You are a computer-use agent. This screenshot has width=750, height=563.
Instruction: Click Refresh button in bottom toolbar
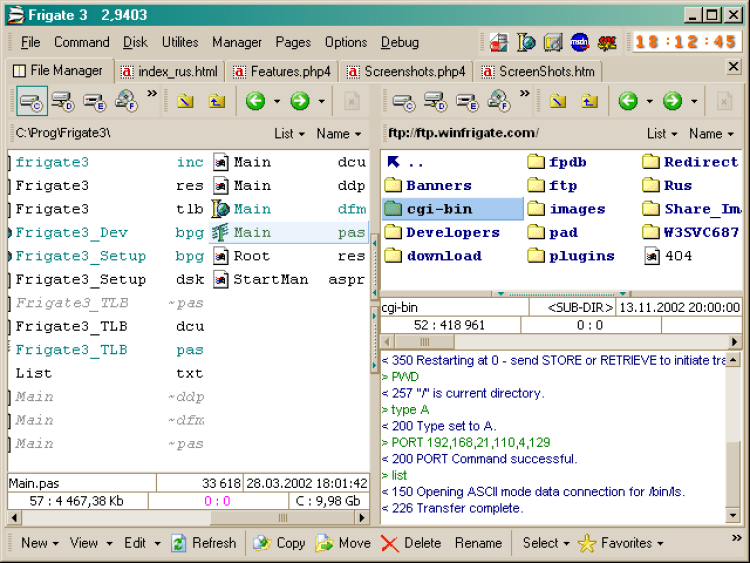204,543
